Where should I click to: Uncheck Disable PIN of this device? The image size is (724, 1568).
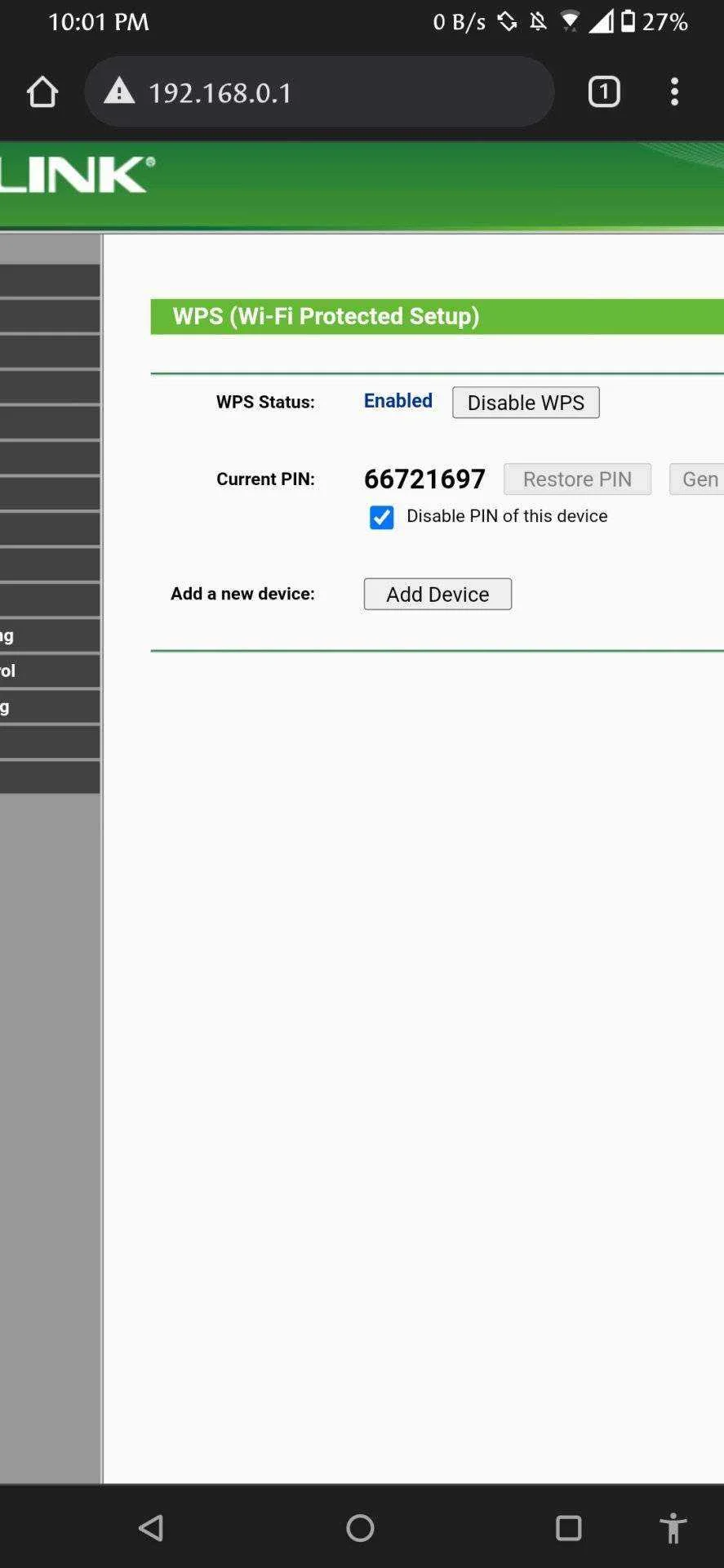coord(381,517)
